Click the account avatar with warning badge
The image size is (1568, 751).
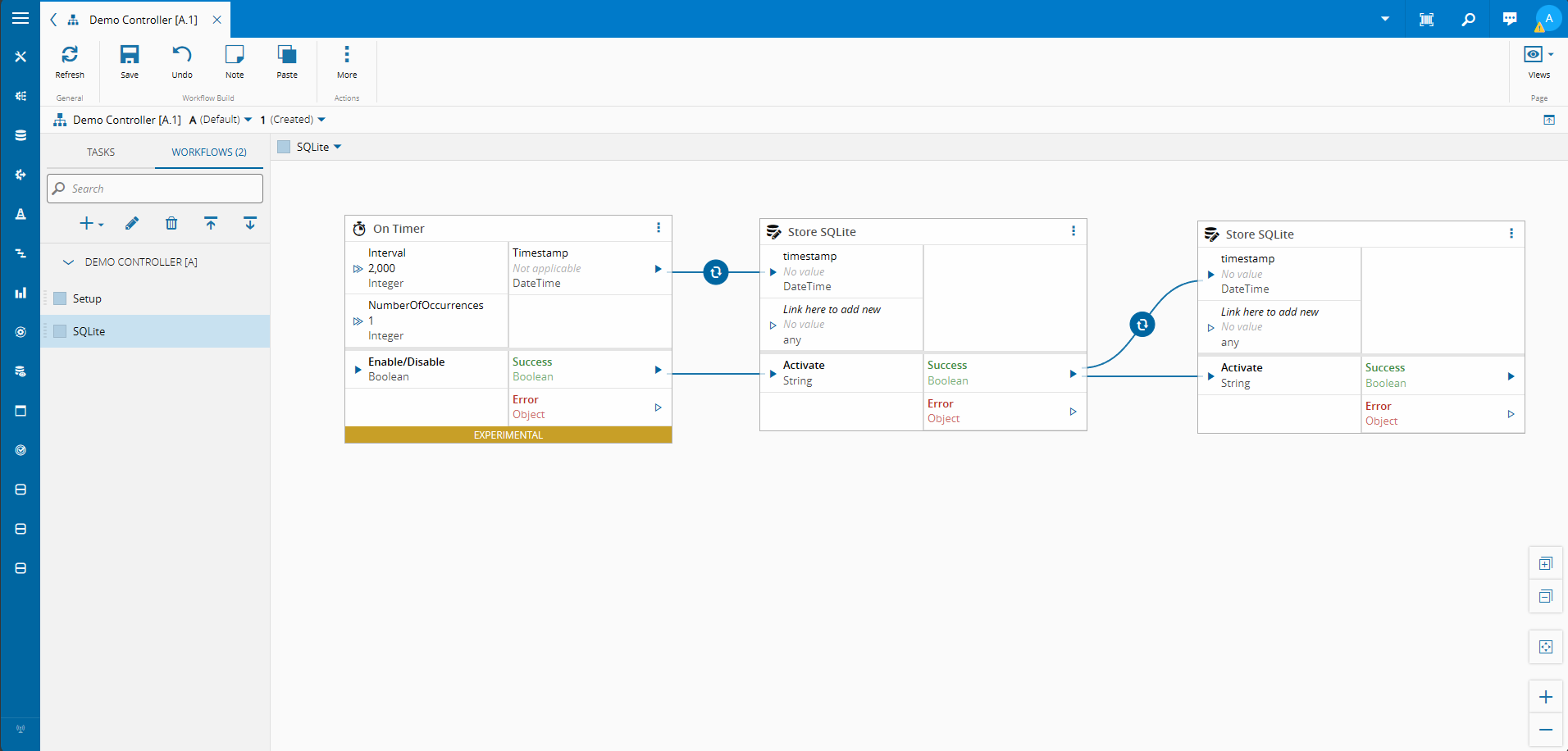(x=1548, y=18)
